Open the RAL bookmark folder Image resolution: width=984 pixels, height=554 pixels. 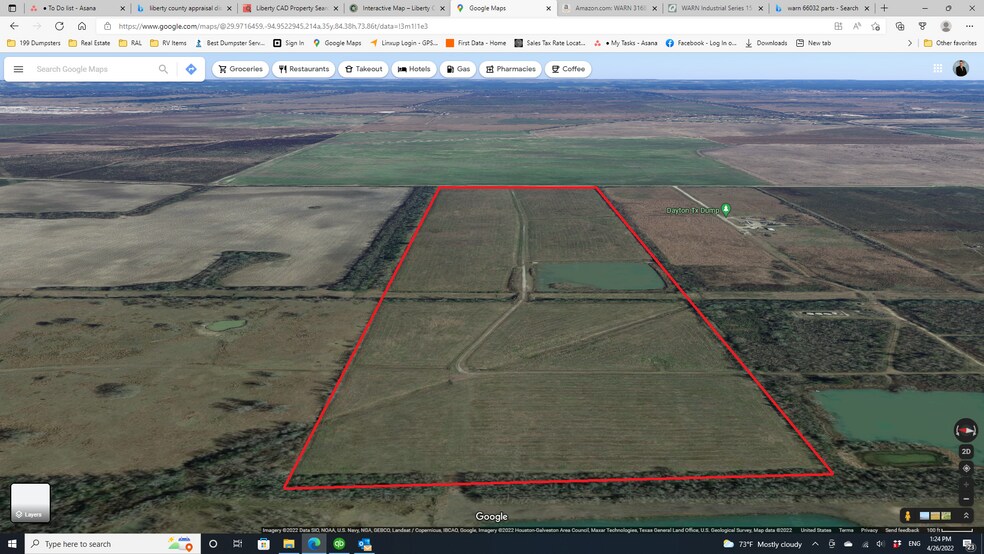click(131, 43)
